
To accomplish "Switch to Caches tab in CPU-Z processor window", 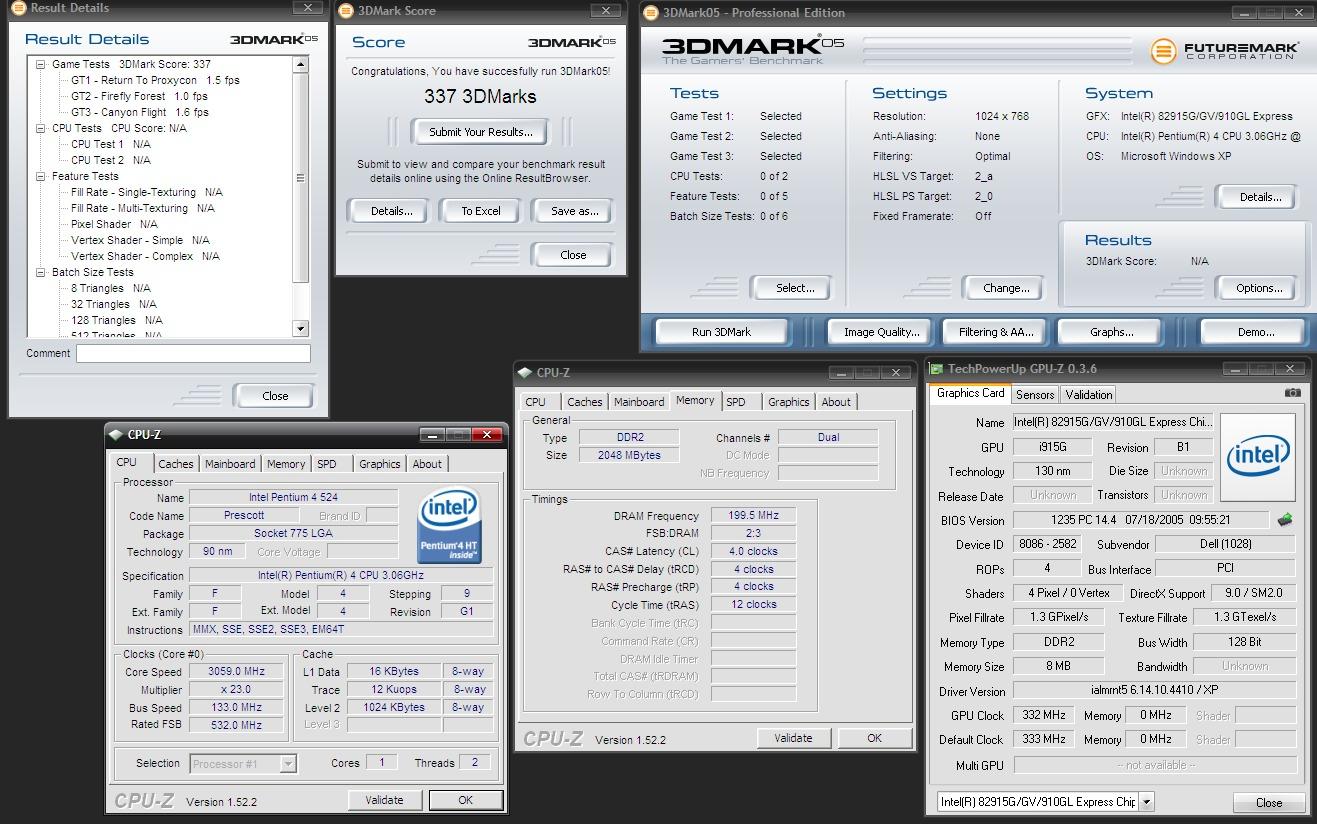I will pos(175,464).
